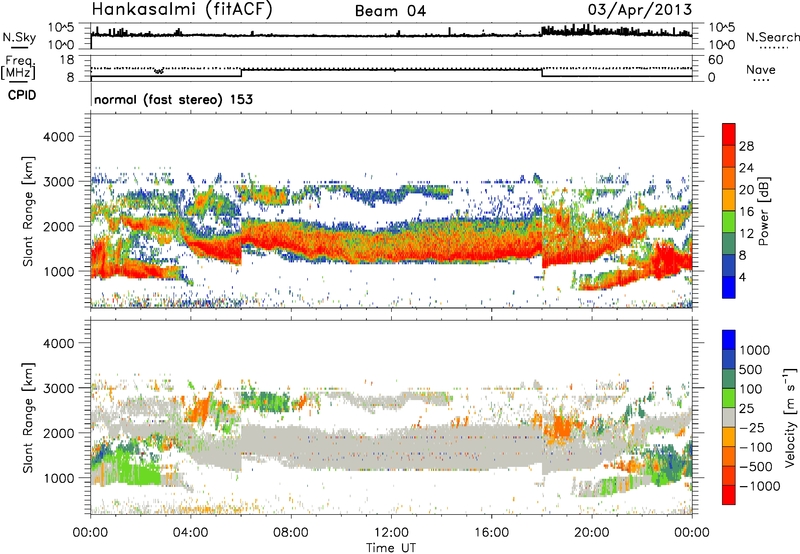Pick the gray segment of velocity colorbar
This screenshot has height=554, width=800.
[x=729, y=418]
